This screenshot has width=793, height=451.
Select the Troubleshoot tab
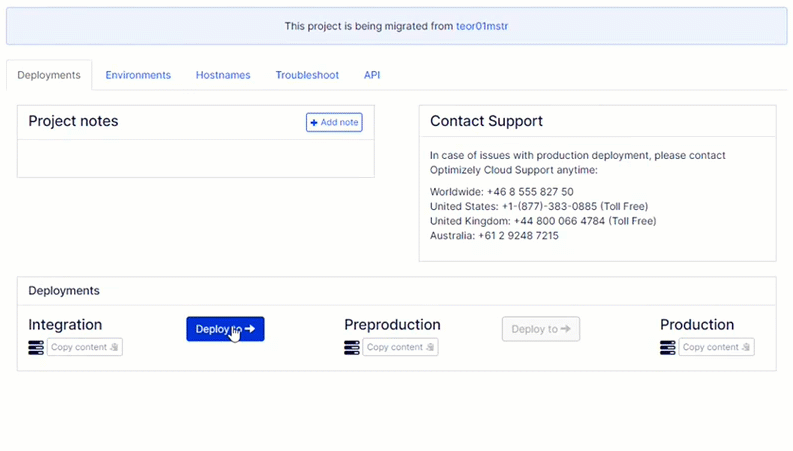(307, 75)
